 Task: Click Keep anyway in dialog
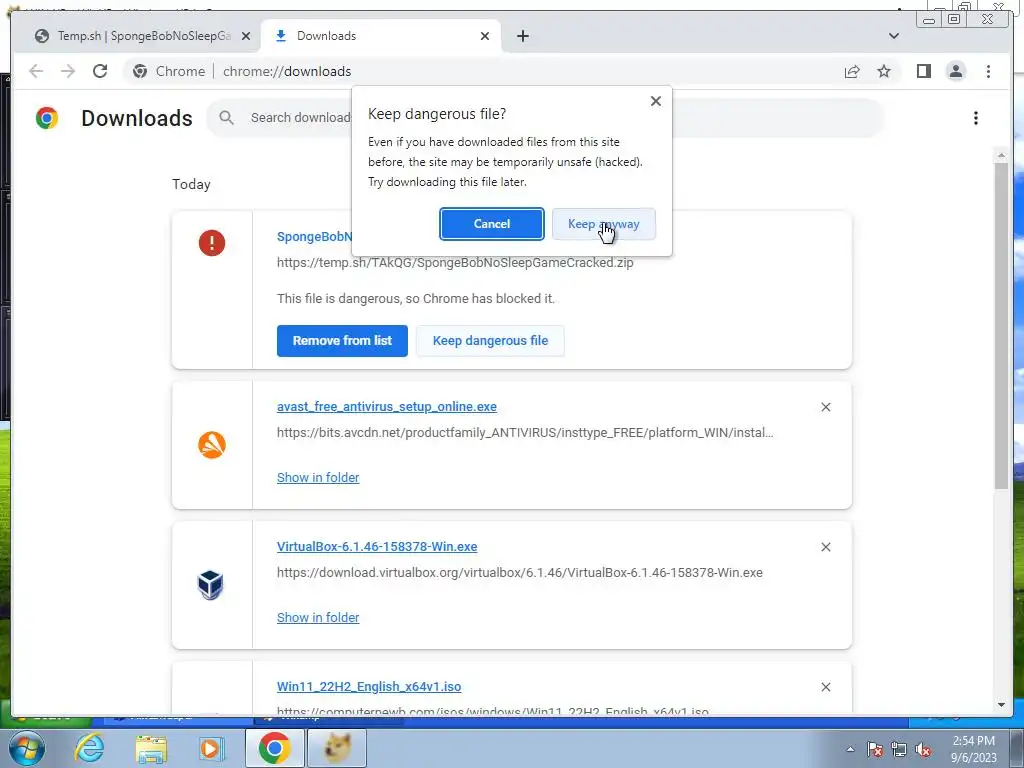tap(603, 224)
